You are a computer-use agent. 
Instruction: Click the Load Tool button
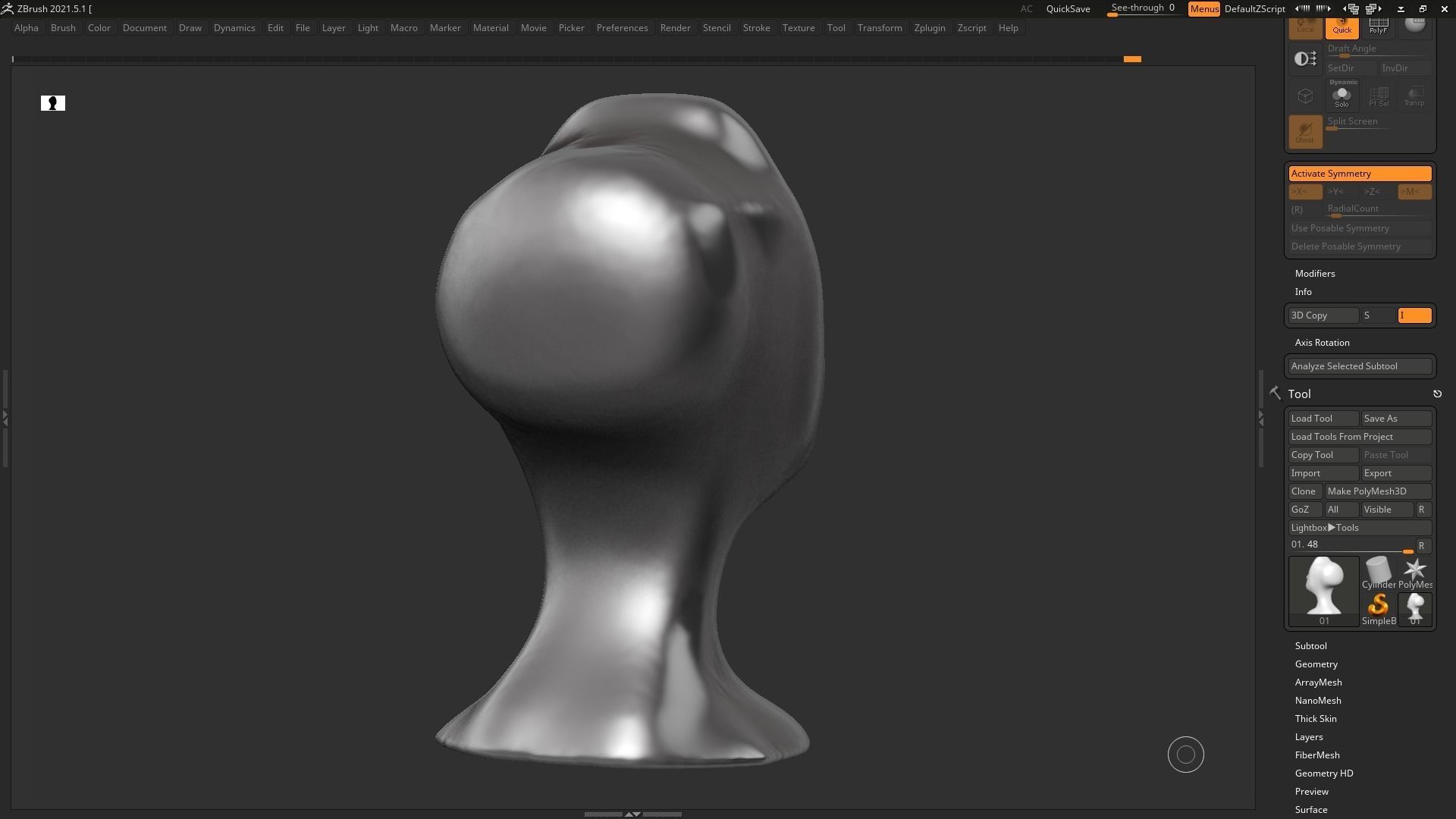pyautogui.click(x=1323, y=419)
